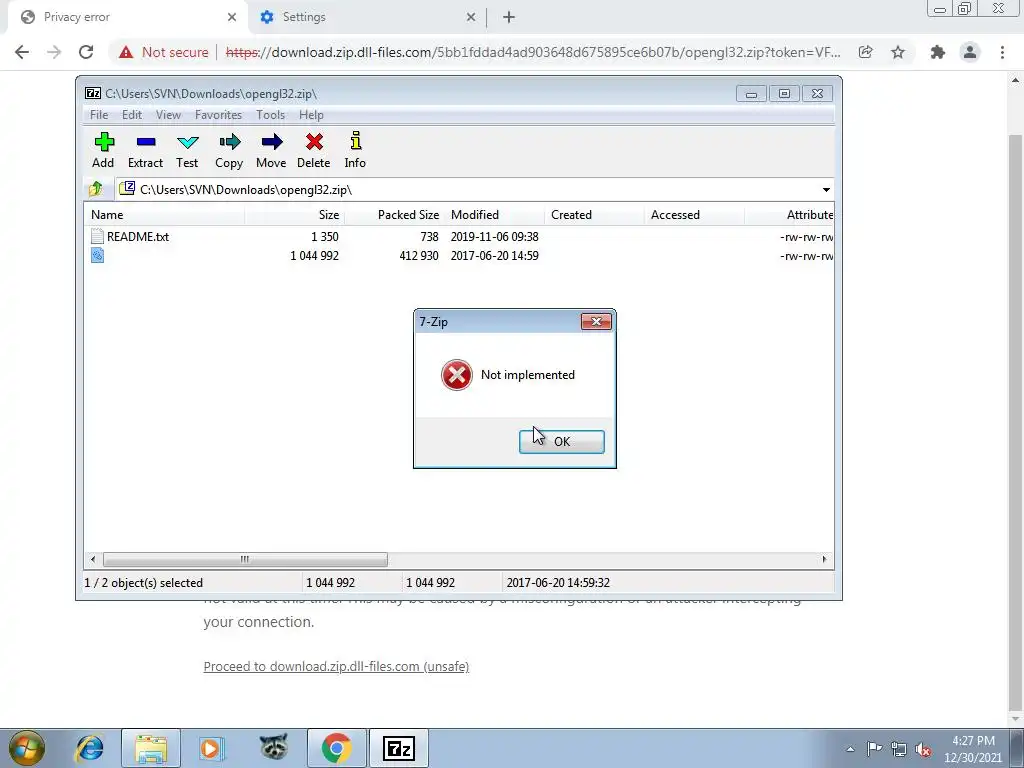
Task: Click the Move toolbar icon
Action: pos(272,142)
